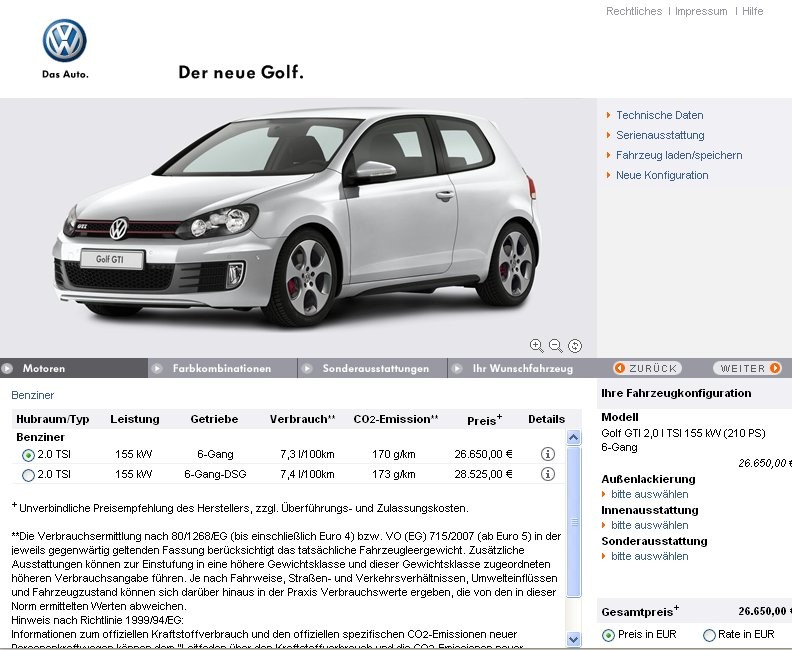The image size is (792, 650).
Task: Click scrollbar down arrow in engine list
Action: (573, 639)
